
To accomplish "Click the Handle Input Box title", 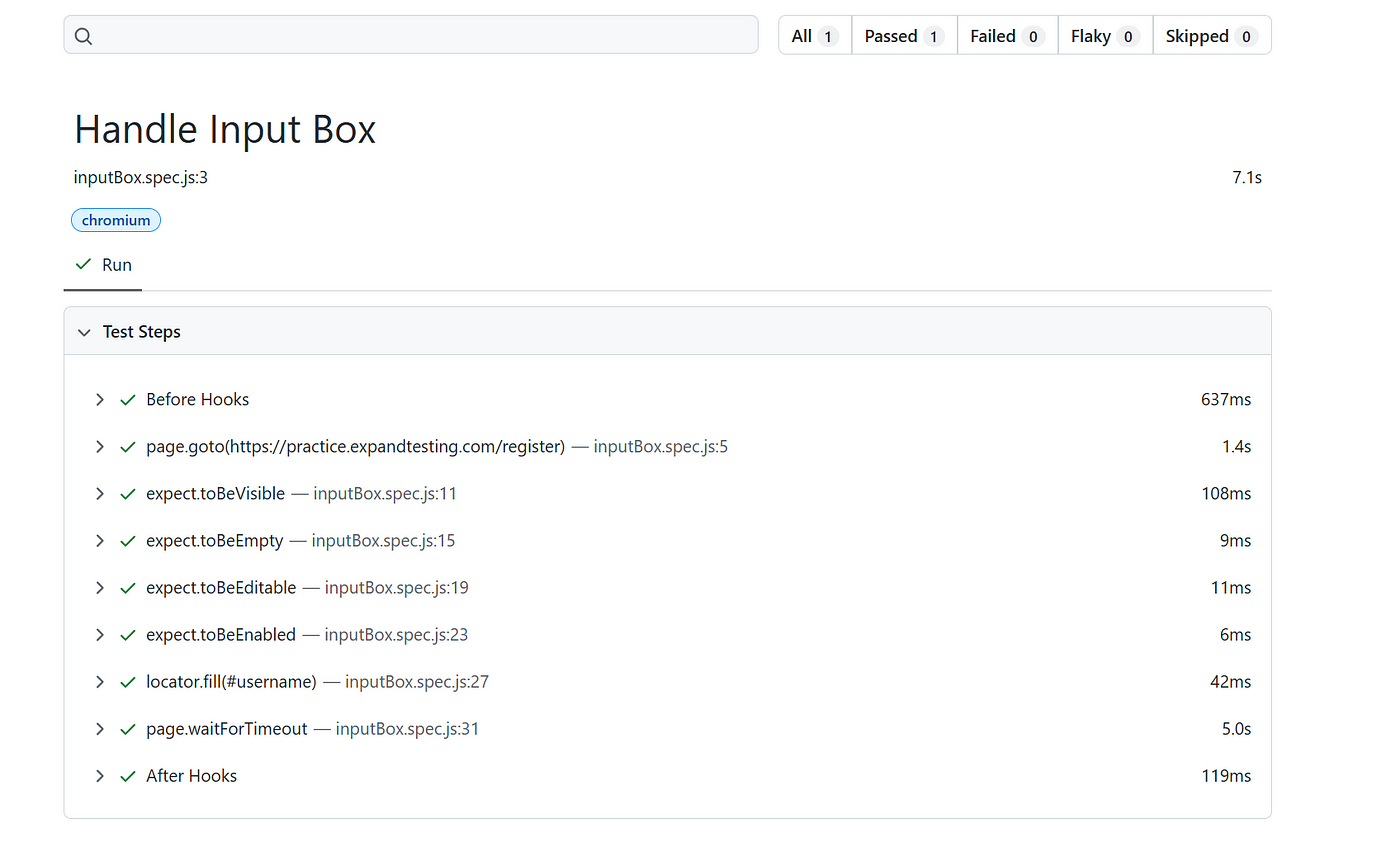I will [x=225, y=130].
